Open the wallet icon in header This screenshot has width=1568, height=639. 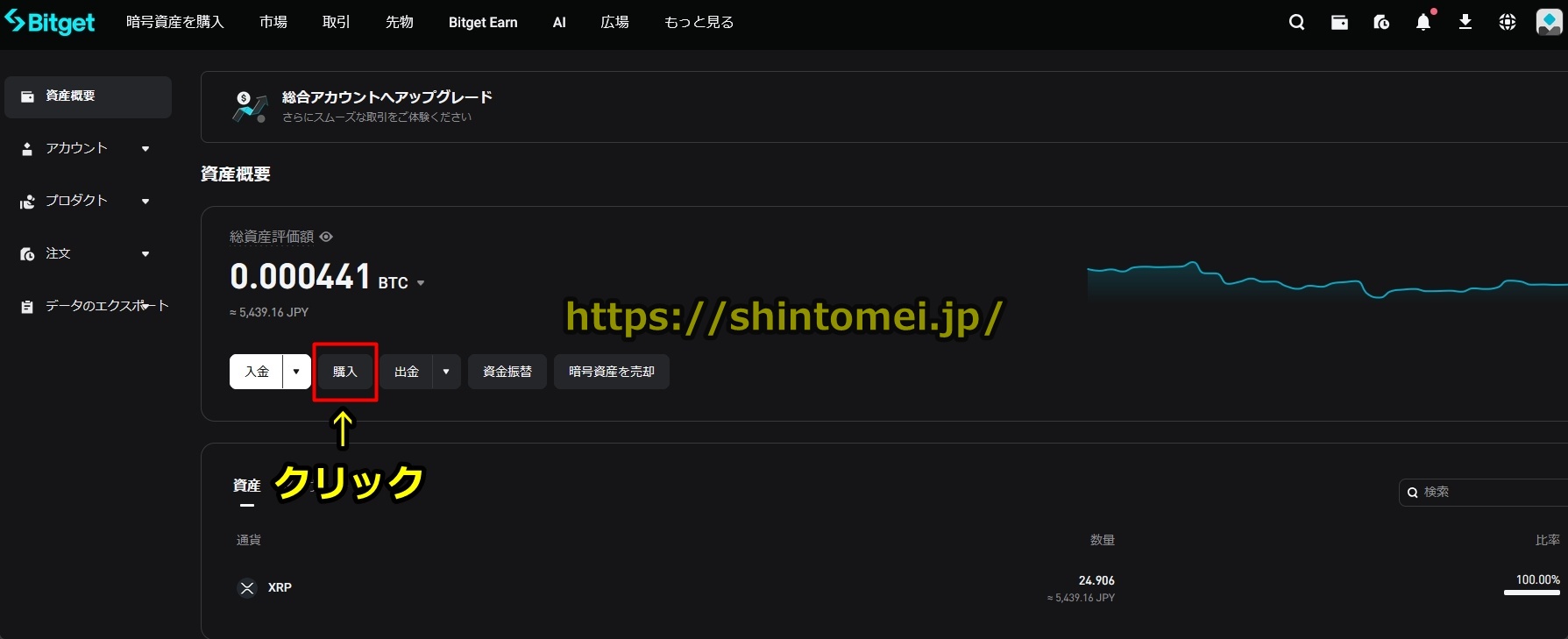coord(1339,22)
